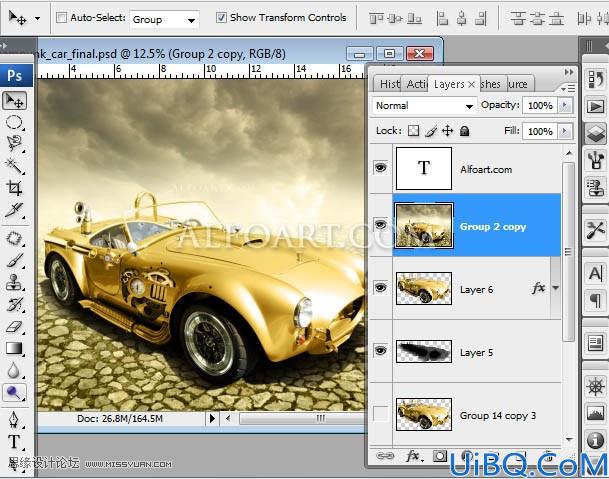Hide the Group 2 copy layer
609x479 pixels.
pyautogui.click(x=381, y=225)
